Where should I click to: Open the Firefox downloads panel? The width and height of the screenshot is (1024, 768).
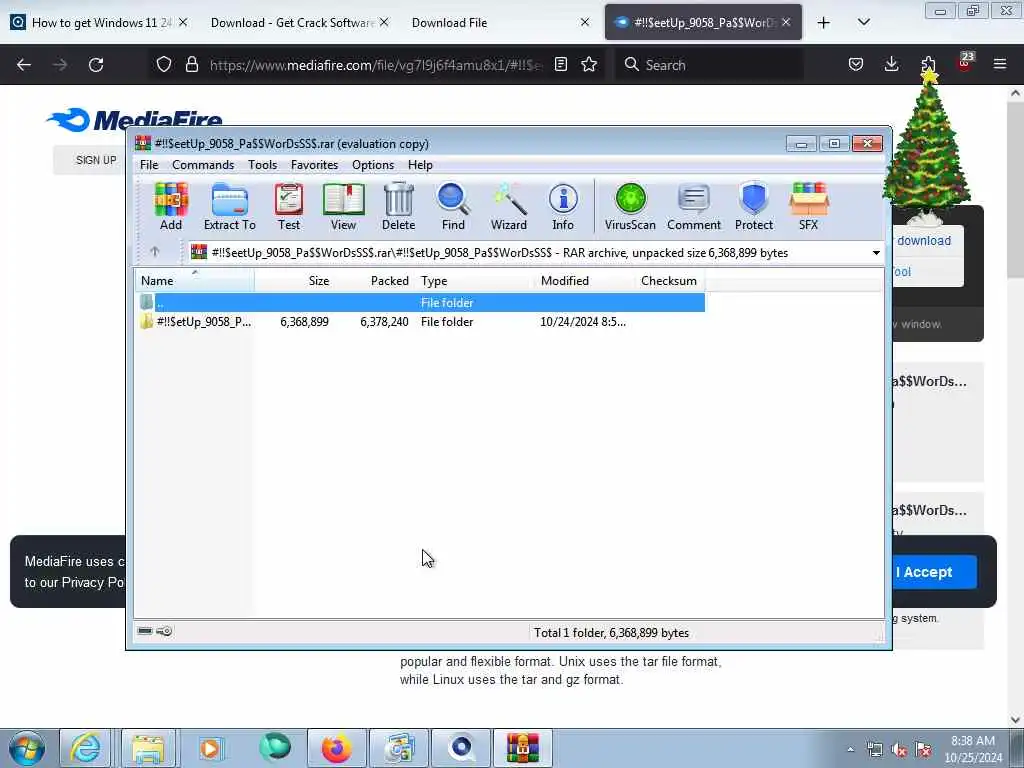tap(891, 64)
